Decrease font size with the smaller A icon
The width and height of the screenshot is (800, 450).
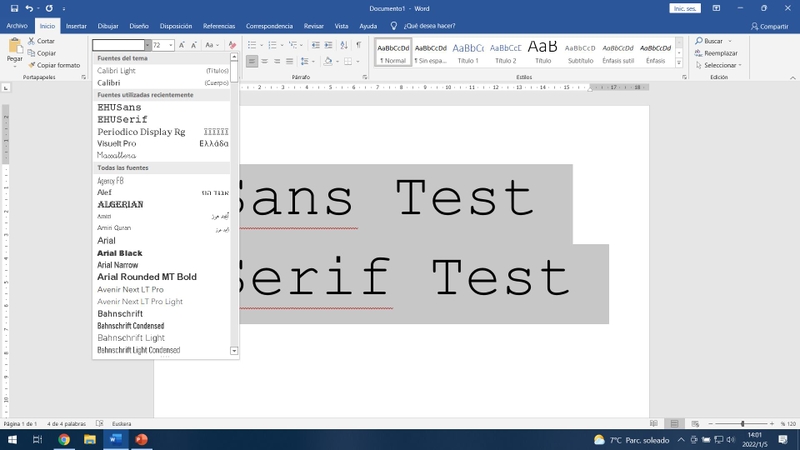[x=194, y=45]
